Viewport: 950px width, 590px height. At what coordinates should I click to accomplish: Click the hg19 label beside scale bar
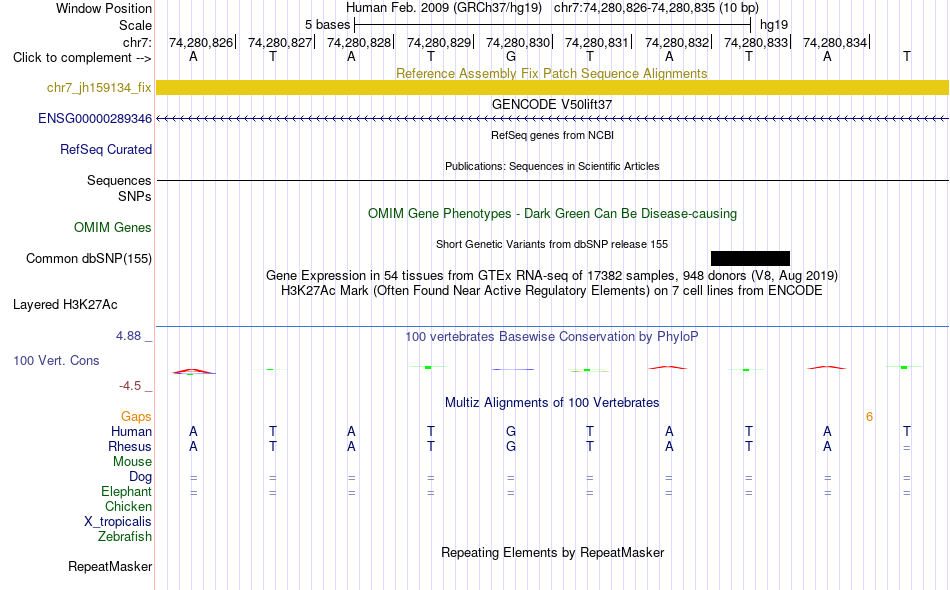(x=774, y=25)
